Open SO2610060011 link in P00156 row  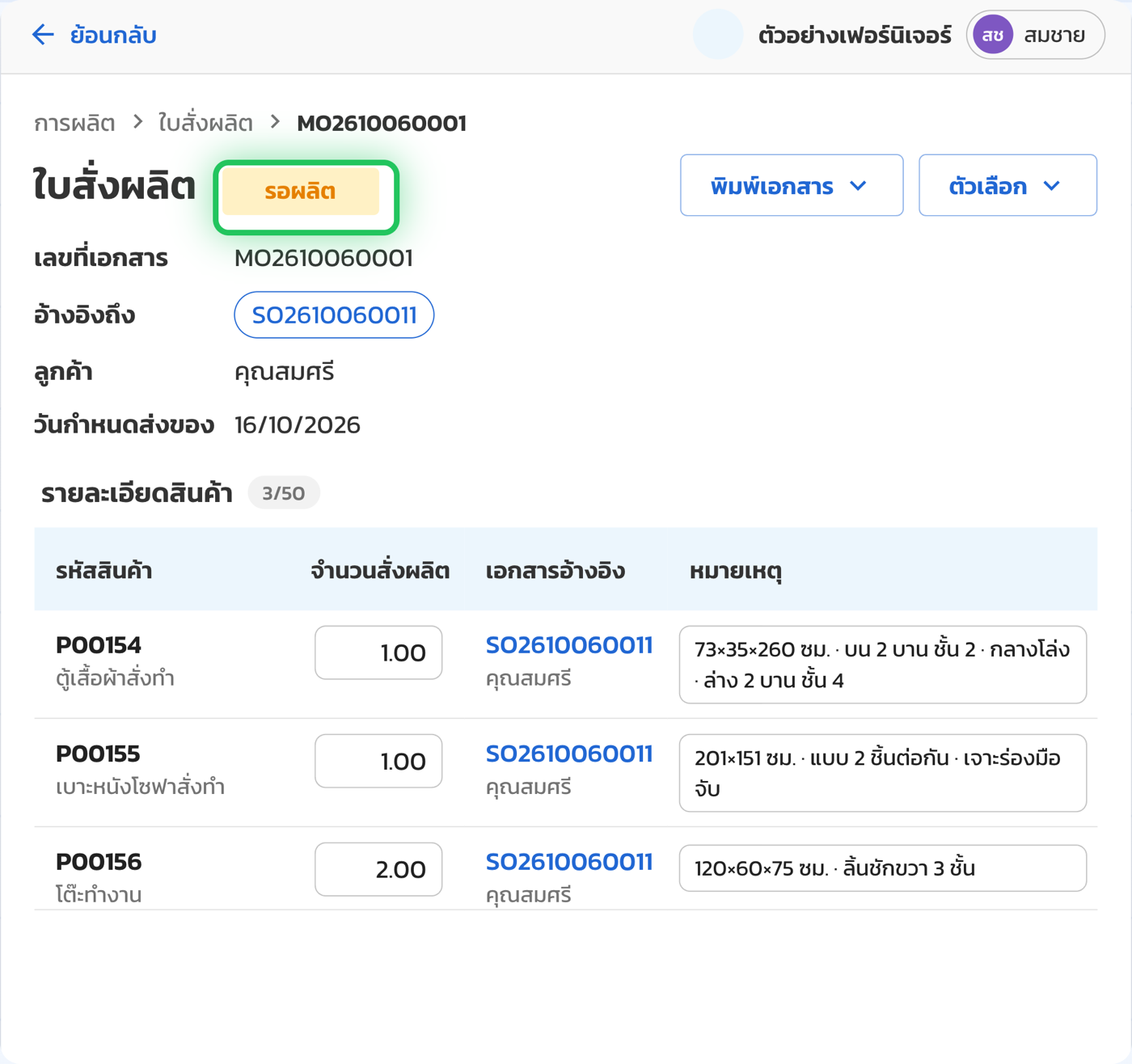coord(569,862)
